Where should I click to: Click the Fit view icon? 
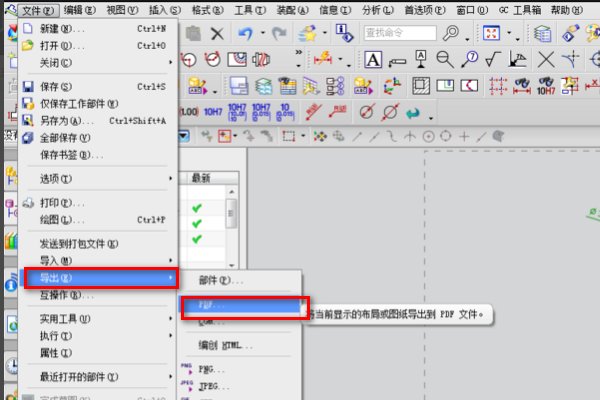[491, 33]
